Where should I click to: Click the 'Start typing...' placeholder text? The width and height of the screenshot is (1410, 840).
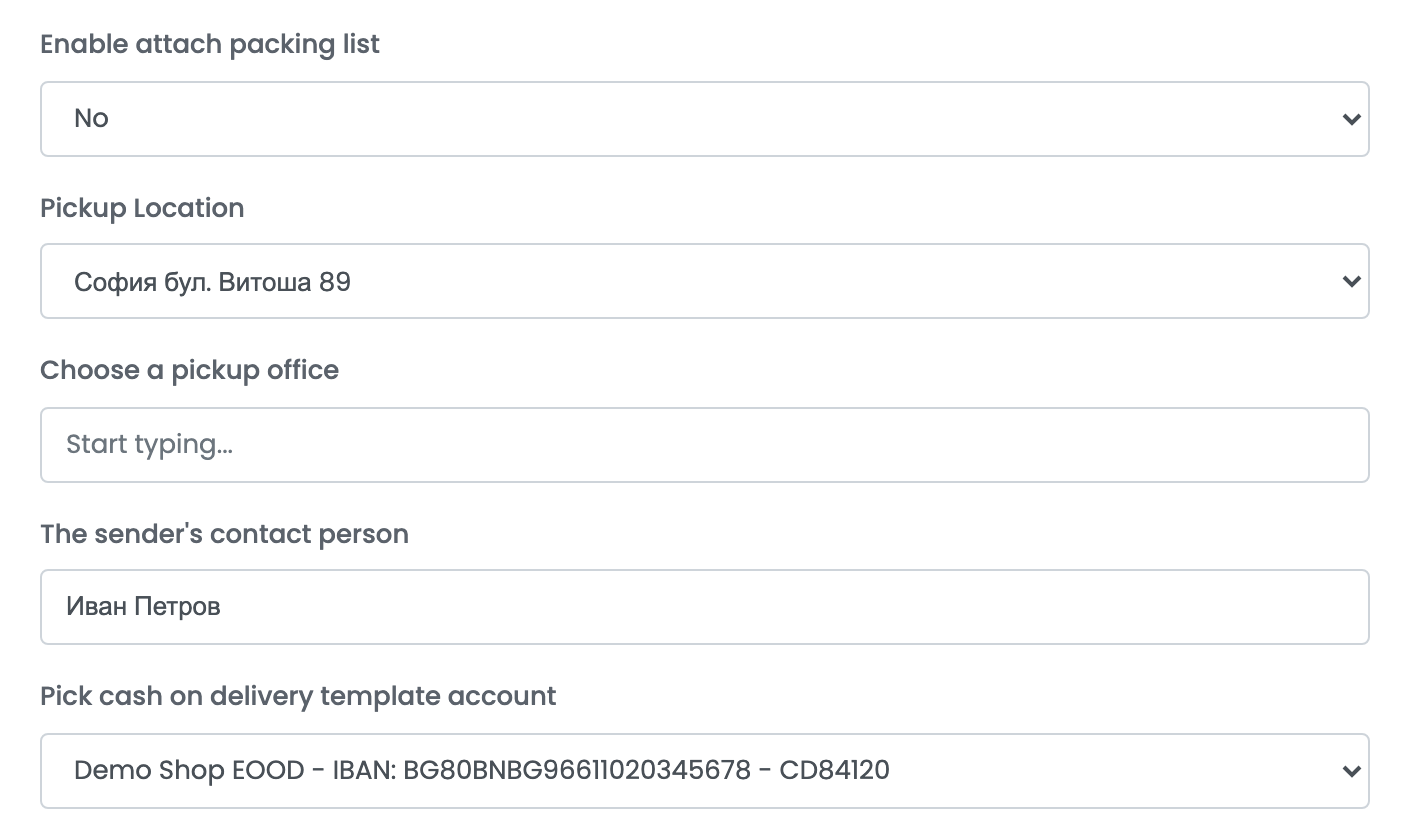tap(149, 445)
